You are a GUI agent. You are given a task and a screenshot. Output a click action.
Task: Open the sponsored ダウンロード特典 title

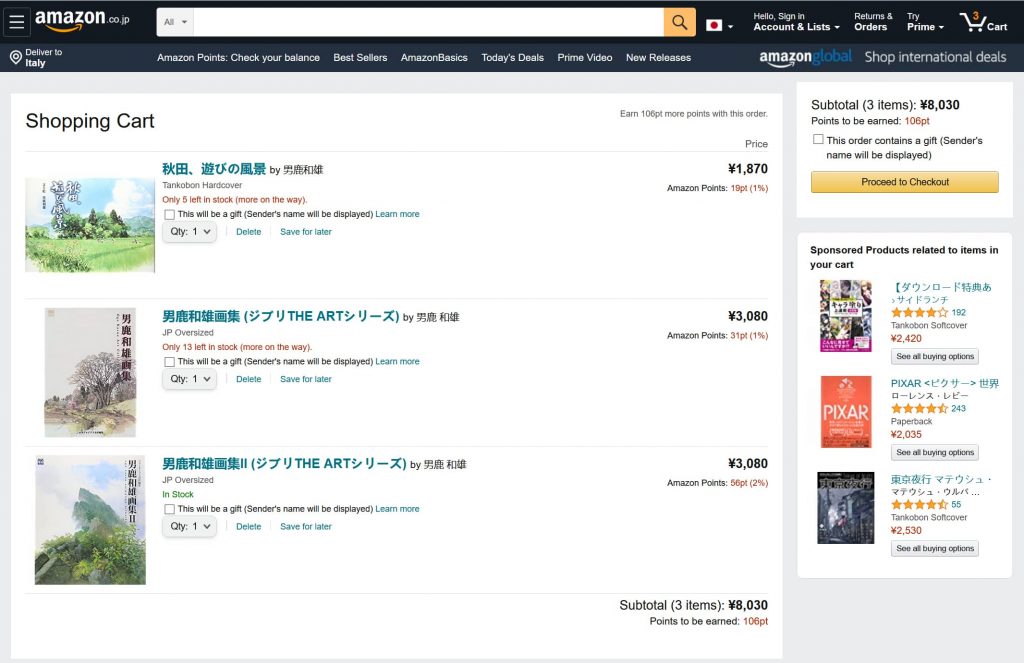click(941, 287)
